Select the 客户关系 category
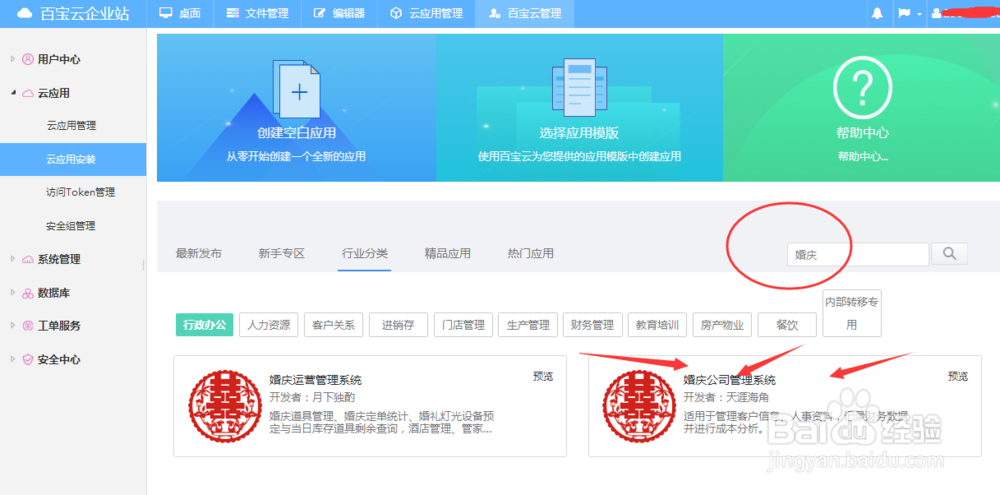1000x495 pixels. 334,325
